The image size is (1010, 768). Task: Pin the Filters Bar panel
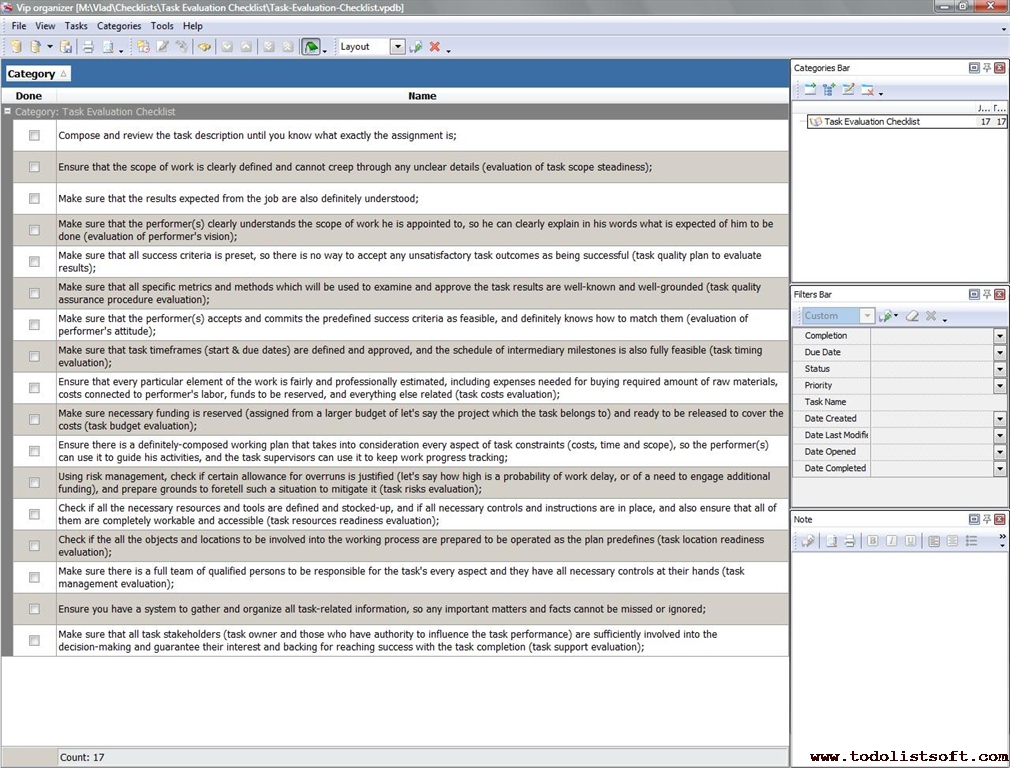[986, 295]
